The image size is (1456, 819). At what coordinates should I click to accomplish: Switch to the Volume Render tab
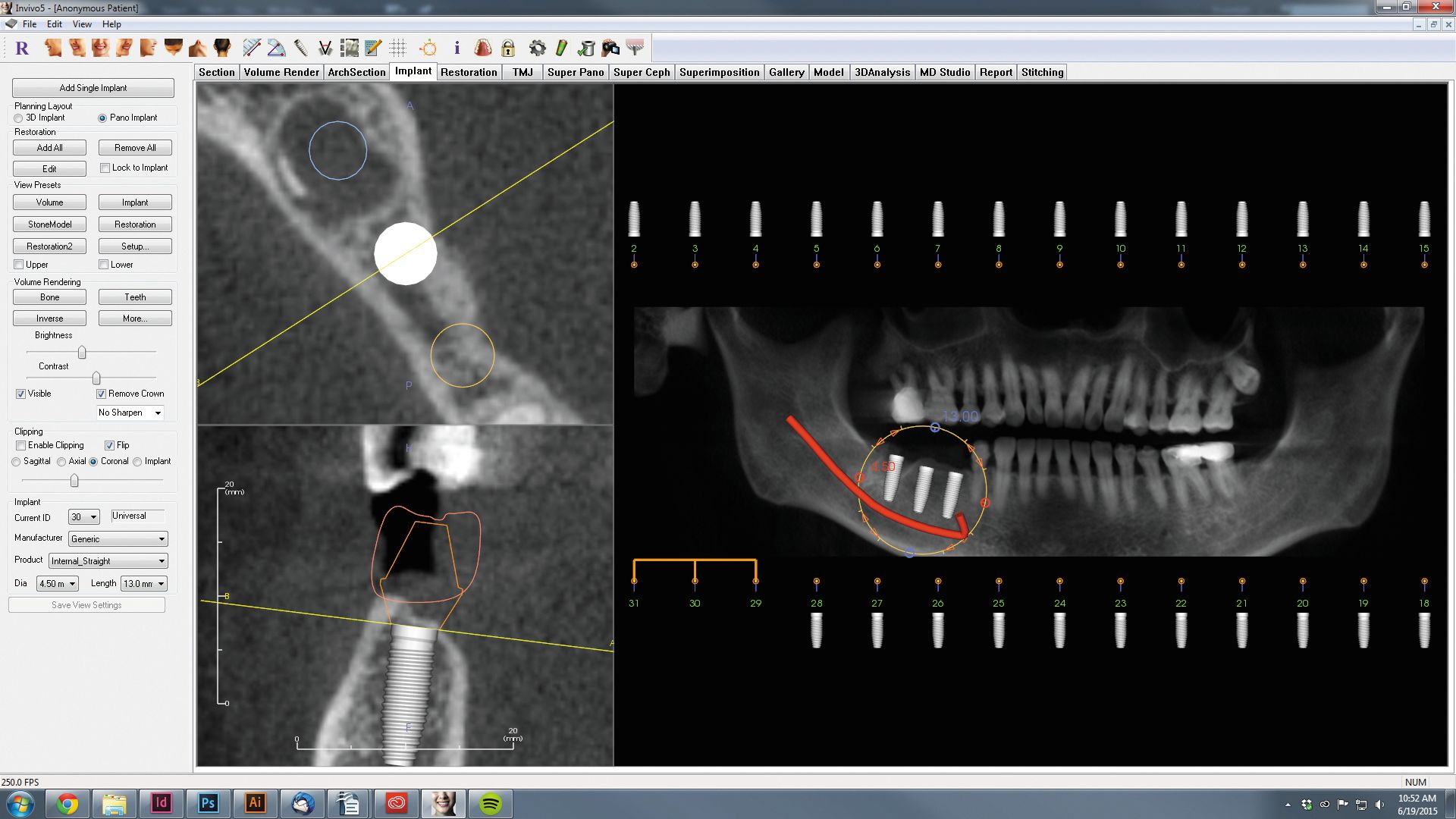281,72
